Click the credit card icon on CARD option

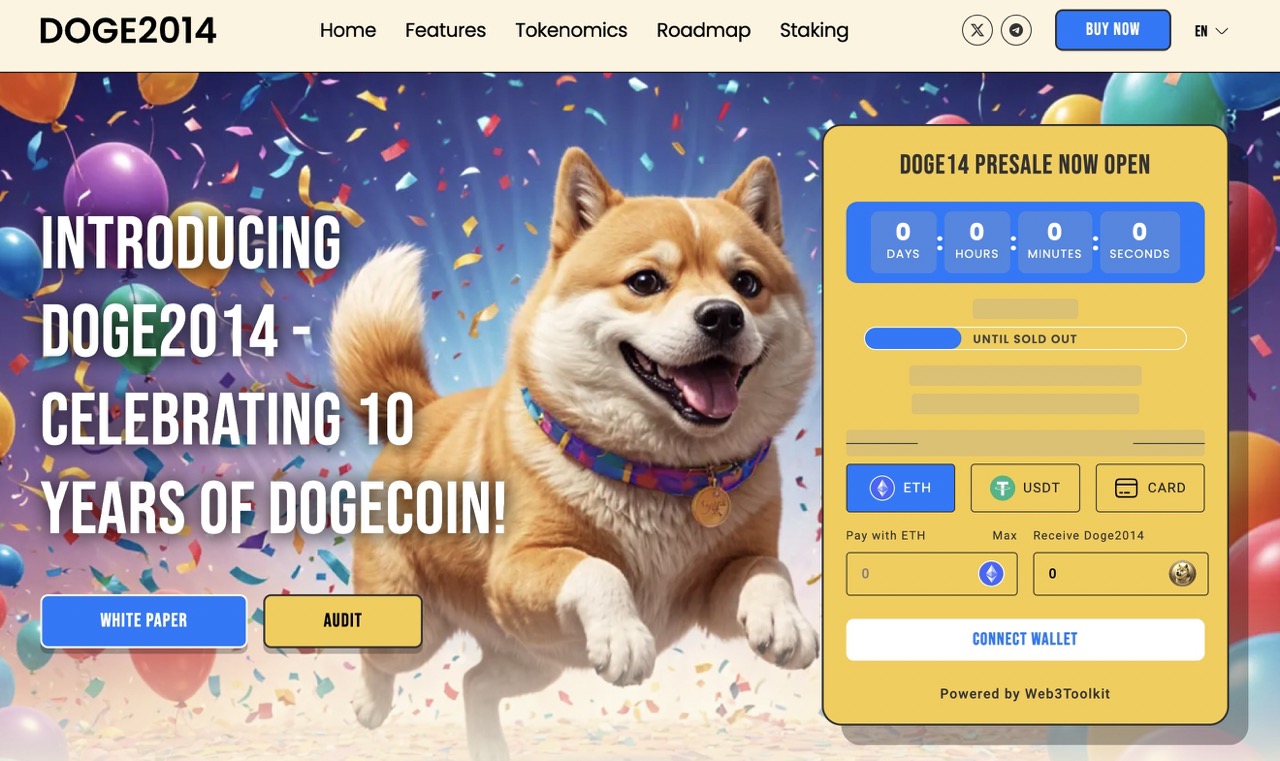click(x=1126, y=488)
